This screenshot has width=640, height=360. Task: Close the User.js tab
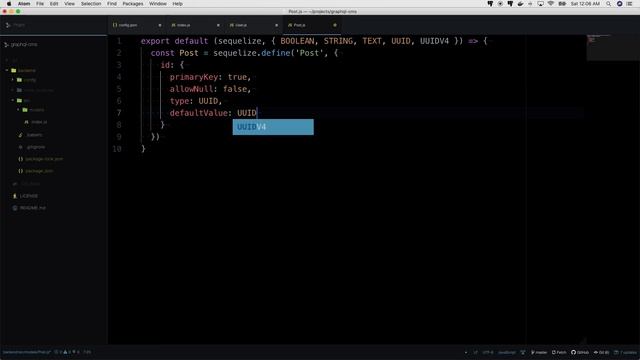[x=276, y=25]
